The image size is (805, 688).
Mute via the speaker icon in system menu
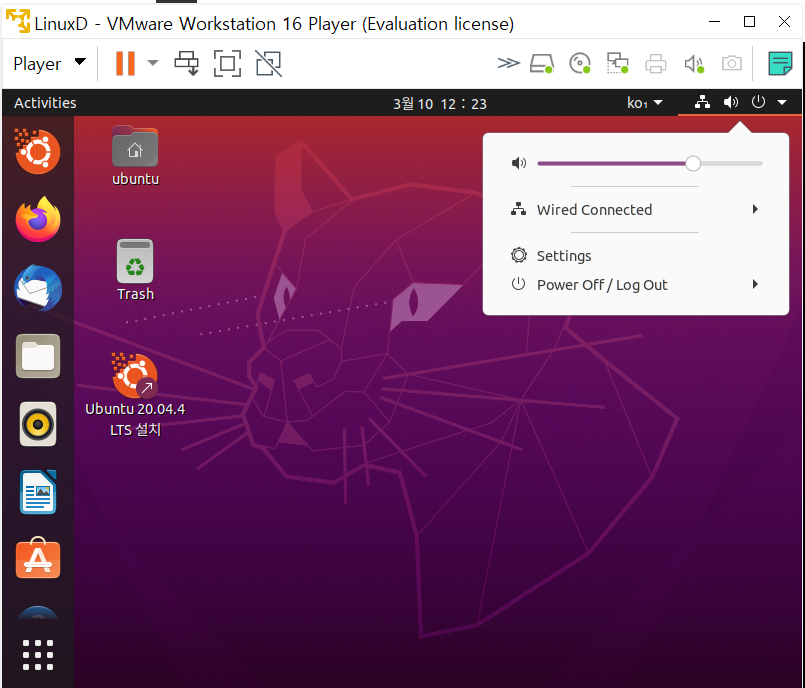pos(519,163)
